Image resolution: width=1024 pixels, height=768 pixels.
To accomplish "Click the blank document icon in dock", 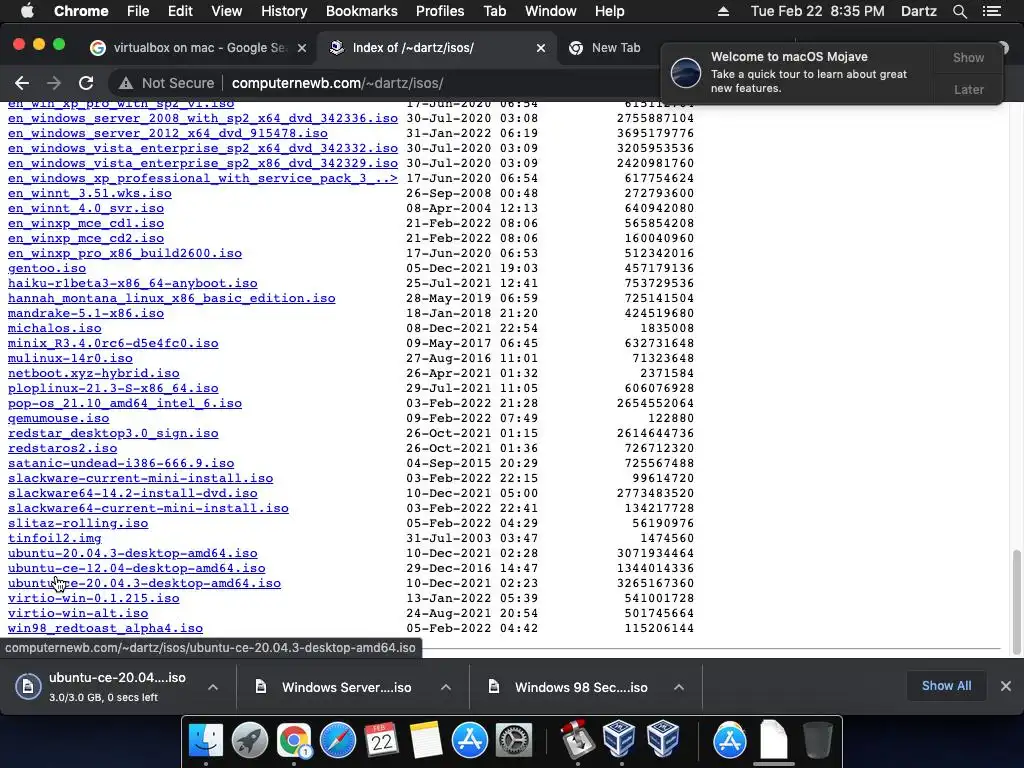I will [774, 741].
